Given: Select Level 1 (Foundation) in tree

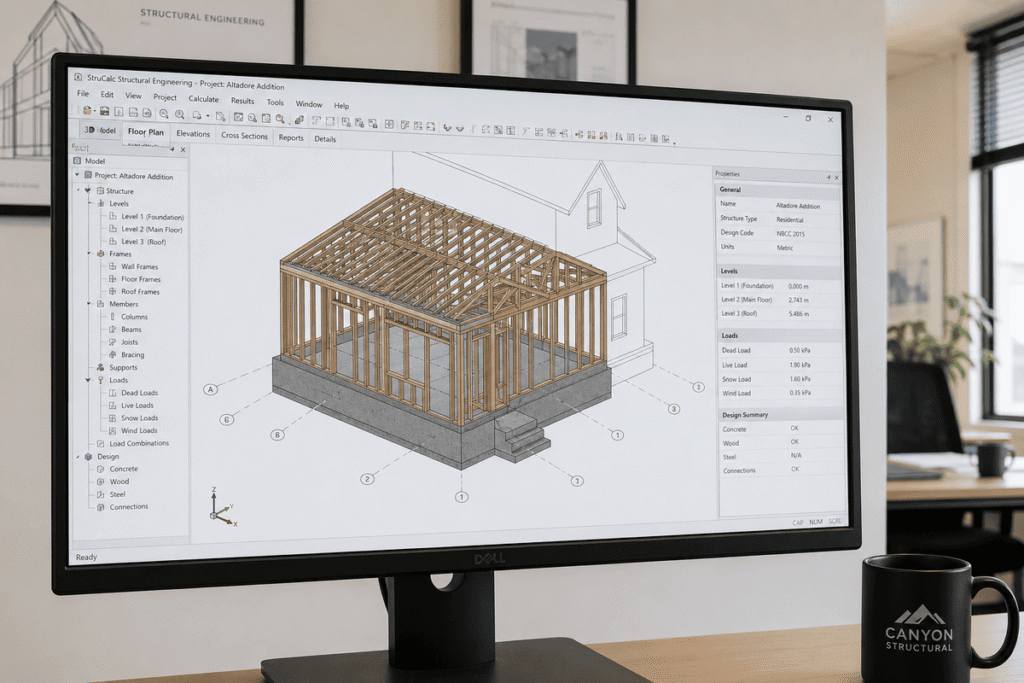Looking at the screenshot, I should (x=152, y=216).
